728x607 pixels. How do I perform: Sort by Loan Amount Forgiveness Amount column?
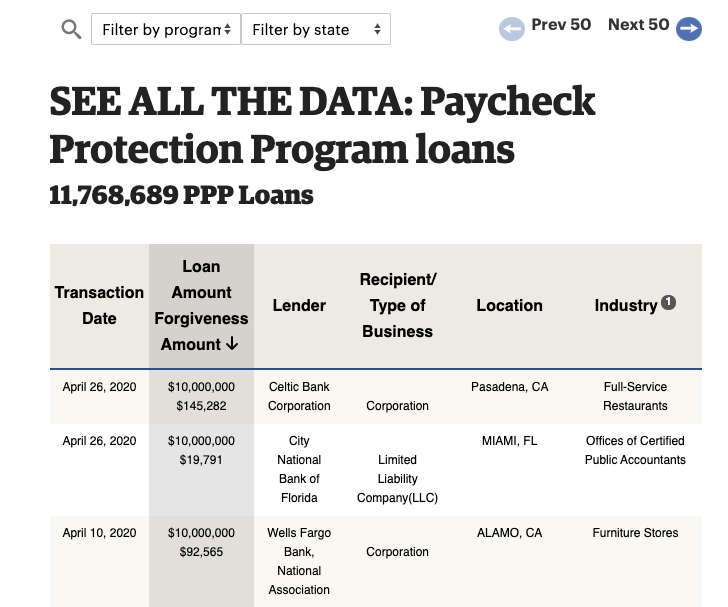click(201, 305)
